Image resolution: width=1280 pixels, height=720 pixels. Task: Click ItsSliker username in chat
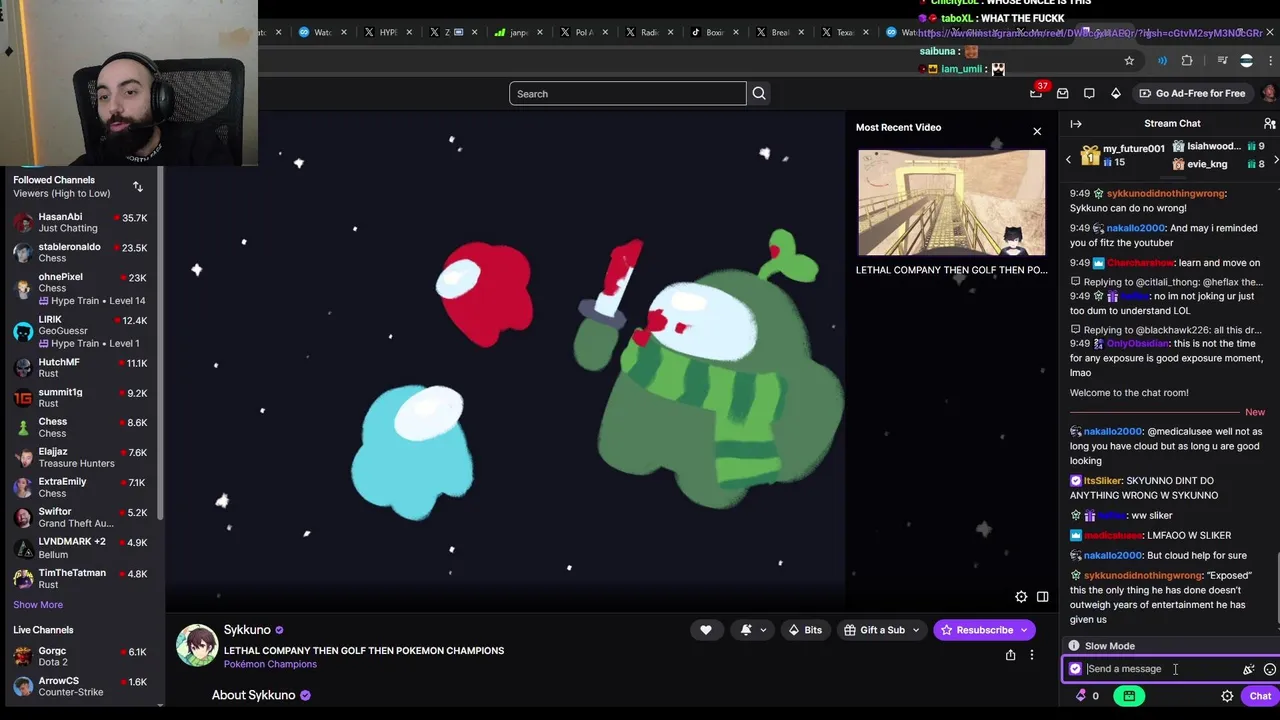point(1102,481)
